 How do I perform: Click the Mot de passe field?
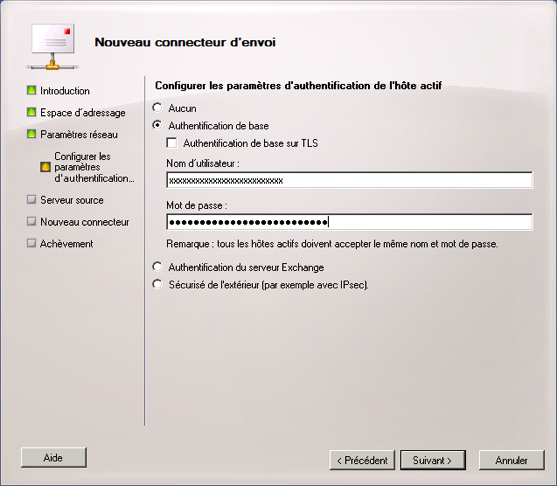point(350,222)
